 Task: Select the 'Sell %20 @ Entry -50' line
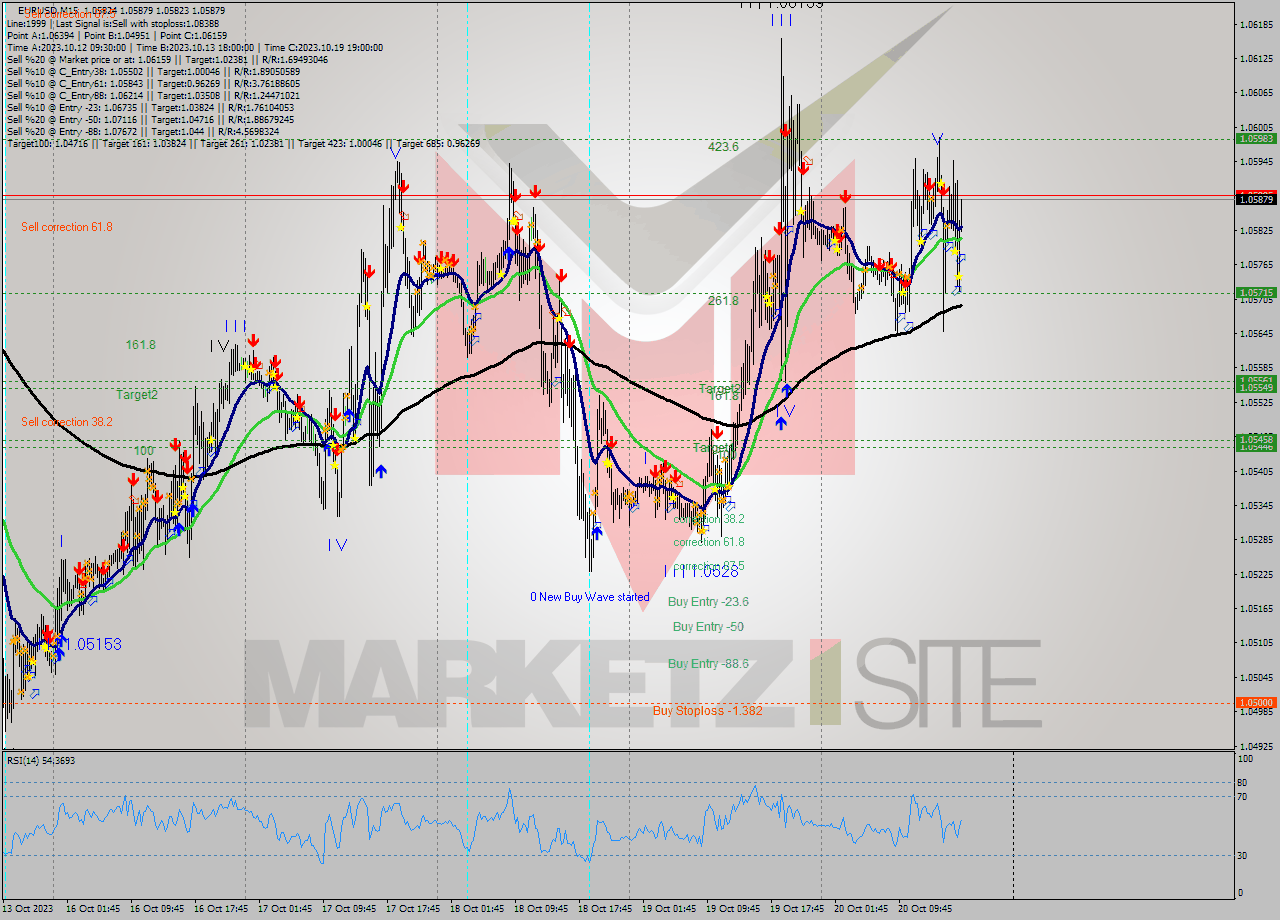coord(150,119)
